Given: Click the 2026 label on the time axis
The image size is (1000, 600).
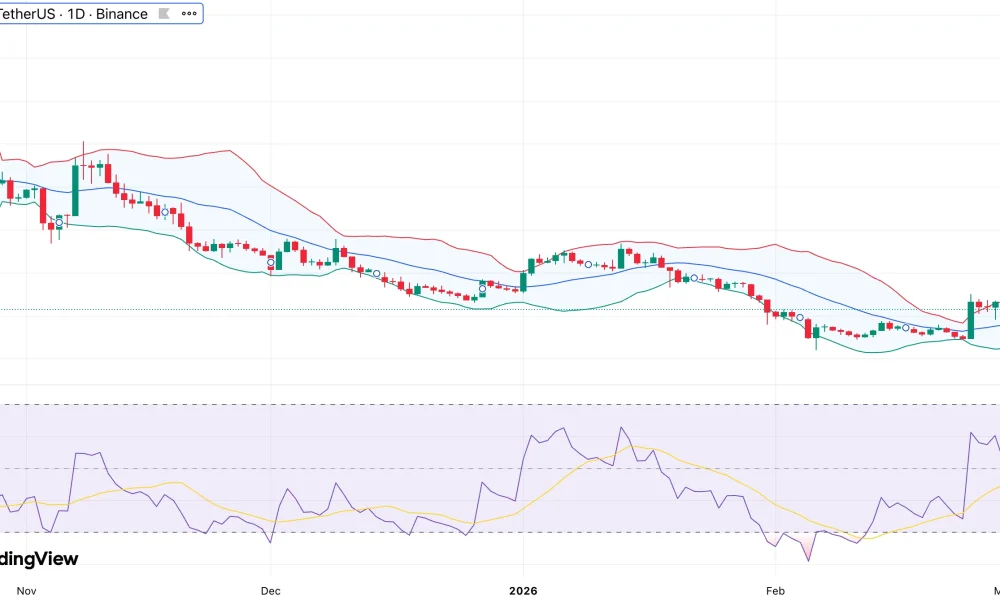Looking at the screenshot, I should 522,591.
